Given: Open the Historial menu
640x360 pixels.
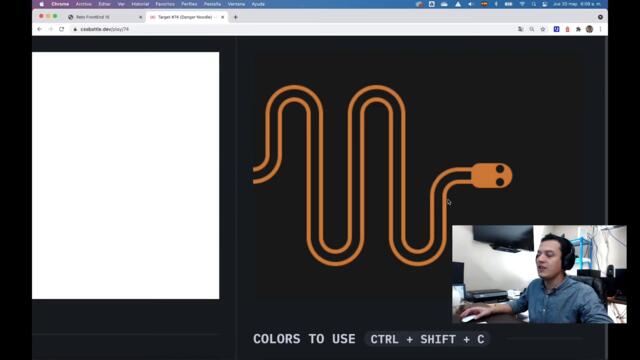Looking at the screenshot, I should pos(140,4).
